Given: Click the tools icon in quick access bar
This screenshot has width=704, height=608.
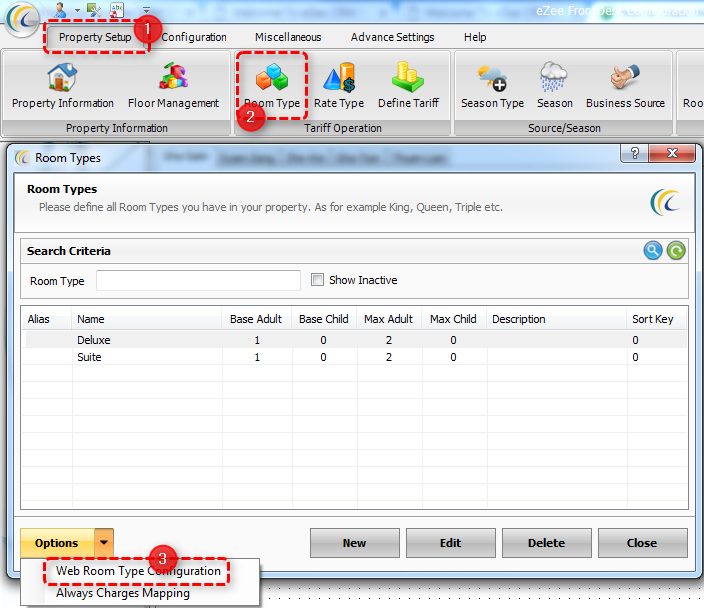Looking at the screenshot, I should 94,9.
